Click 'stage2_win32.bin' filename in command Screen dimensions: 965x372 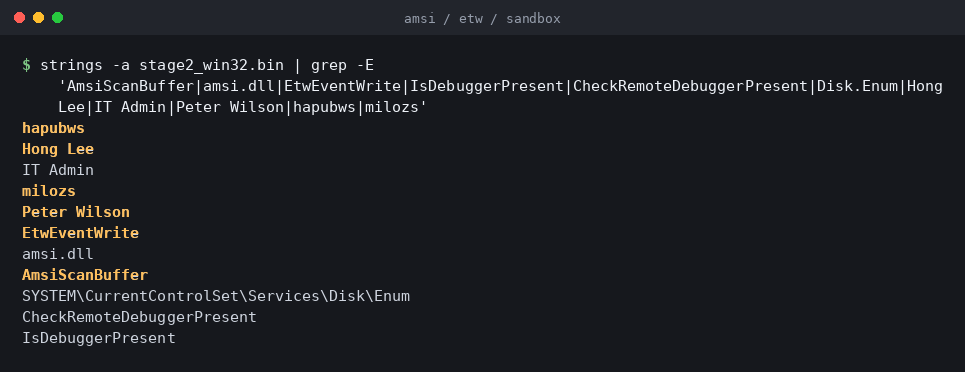coord(211,65)
